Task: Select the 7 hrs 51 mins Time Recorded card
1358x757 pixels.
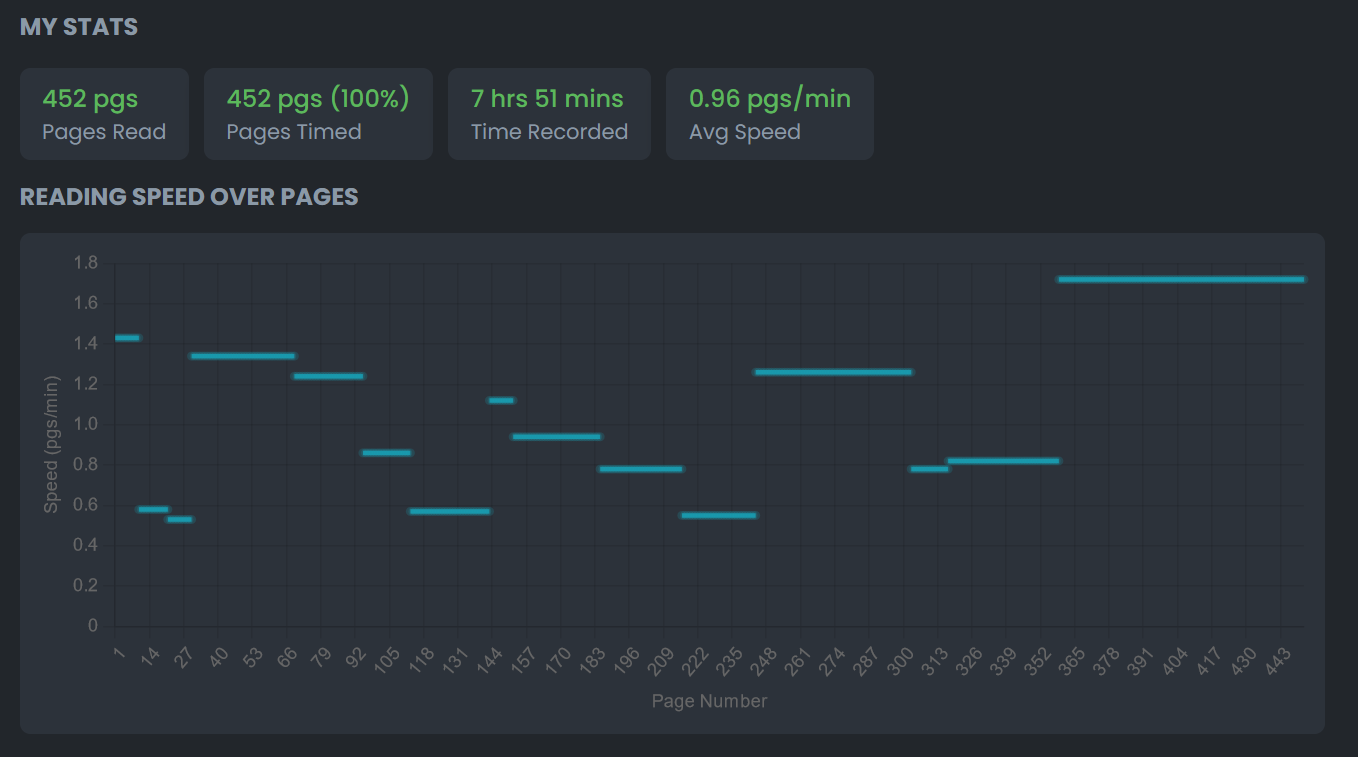Action: pyautogui.click(x=549, y=114)
